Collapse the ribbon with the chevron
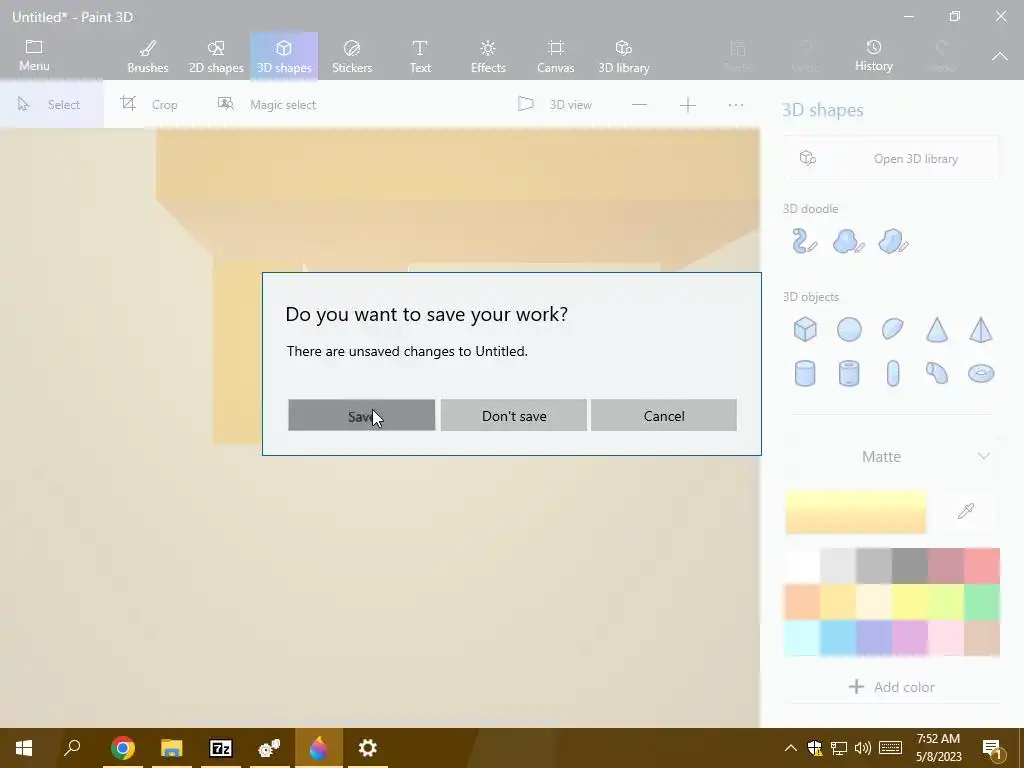1024x768 pixels. [1000, 57]
